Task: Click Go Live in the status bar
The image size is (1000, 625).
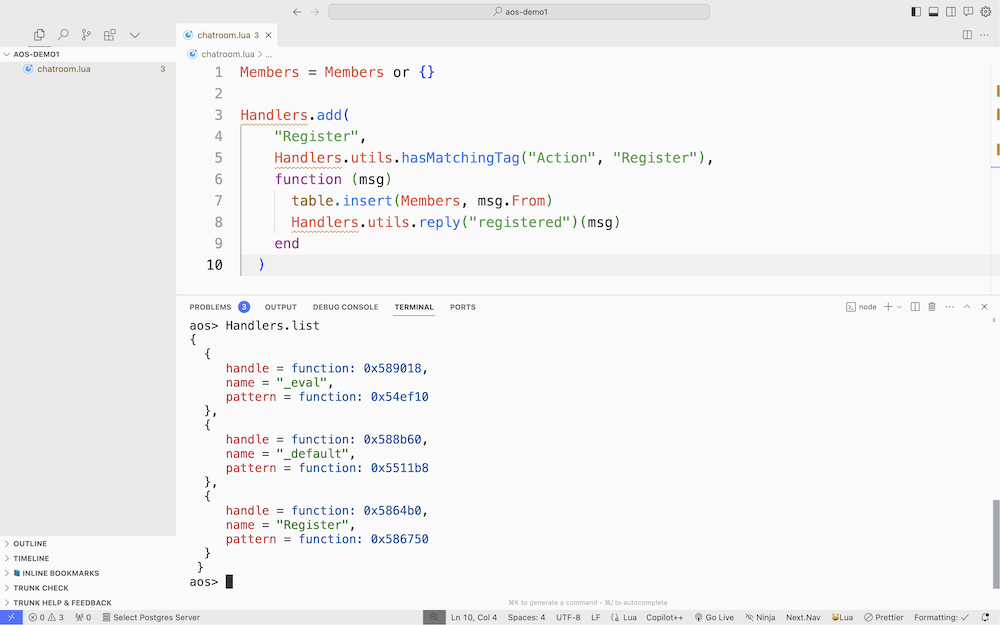Action: (714, 618)
